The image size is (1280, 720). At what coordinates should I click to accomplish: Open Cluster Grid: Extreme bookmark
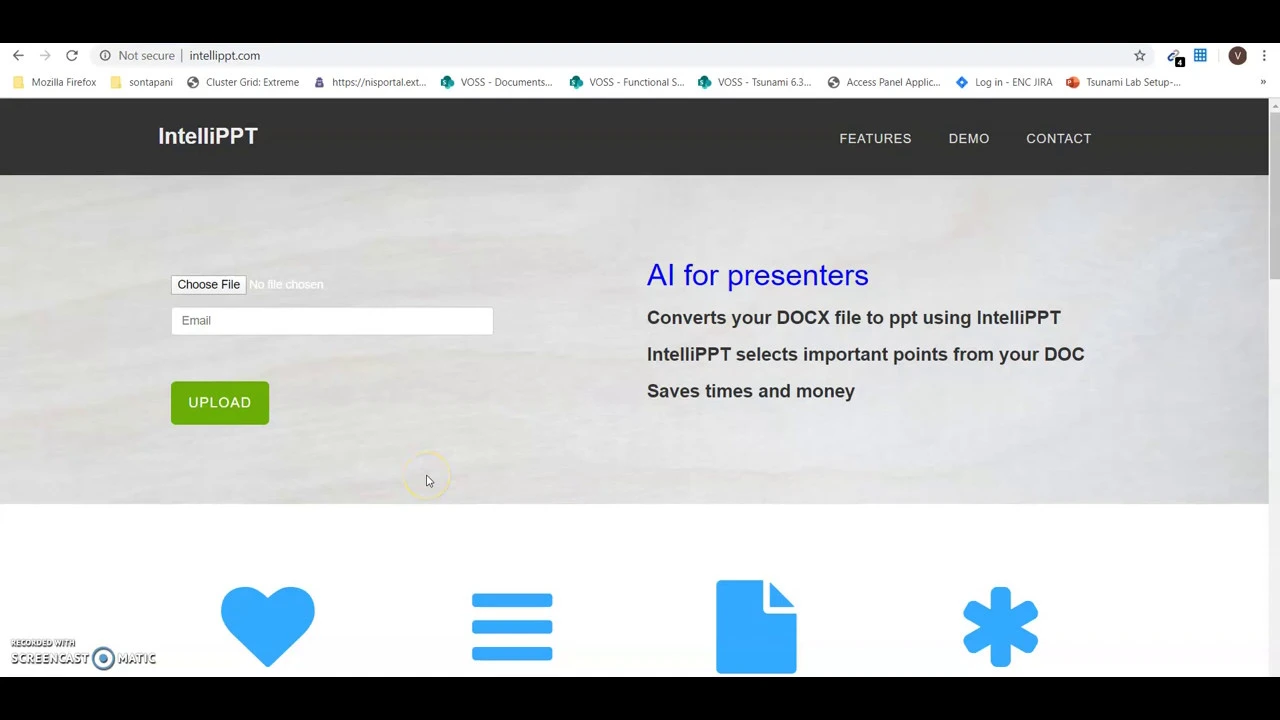pos(243,82)
